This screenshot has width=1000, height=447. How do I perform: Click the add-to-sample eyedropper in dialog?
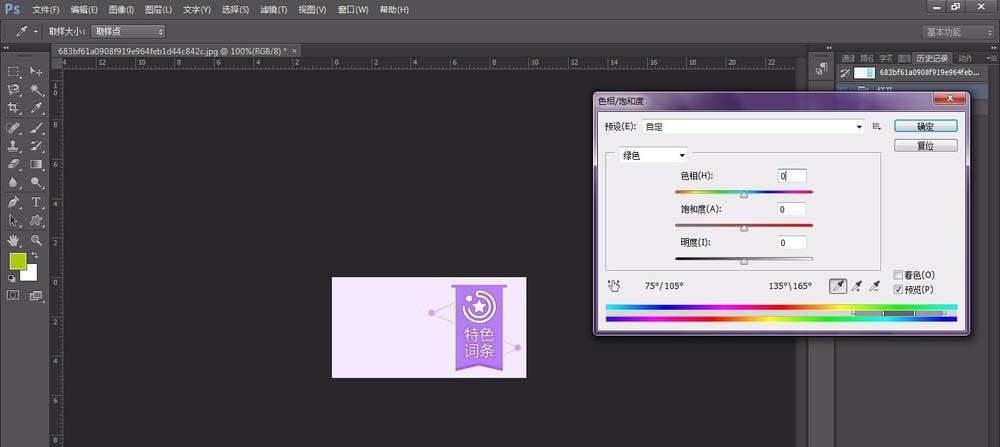(857, 286)
